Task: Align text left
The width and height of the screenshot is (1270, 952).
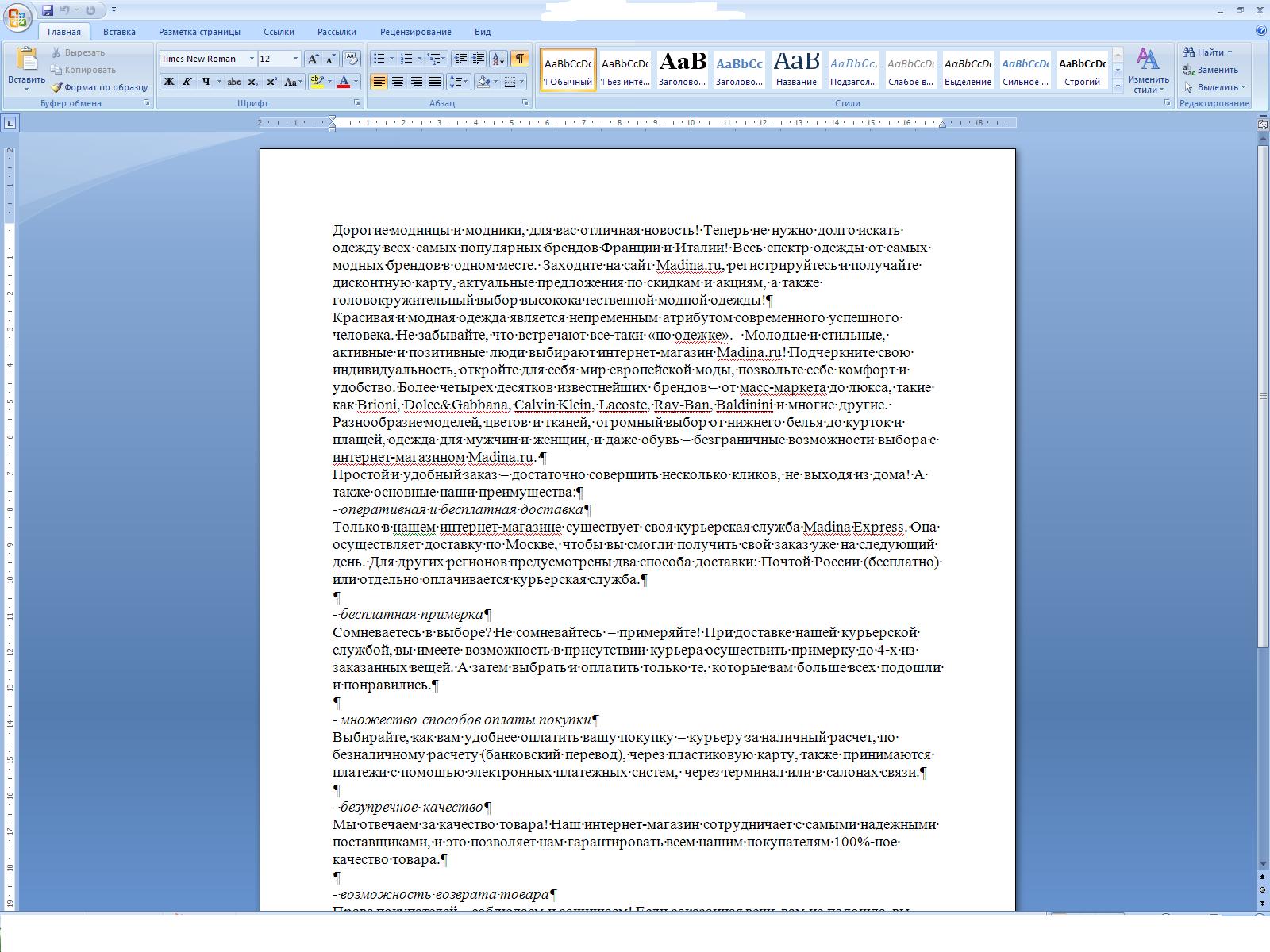Action: pyautogui.click(x=379, y=82)
